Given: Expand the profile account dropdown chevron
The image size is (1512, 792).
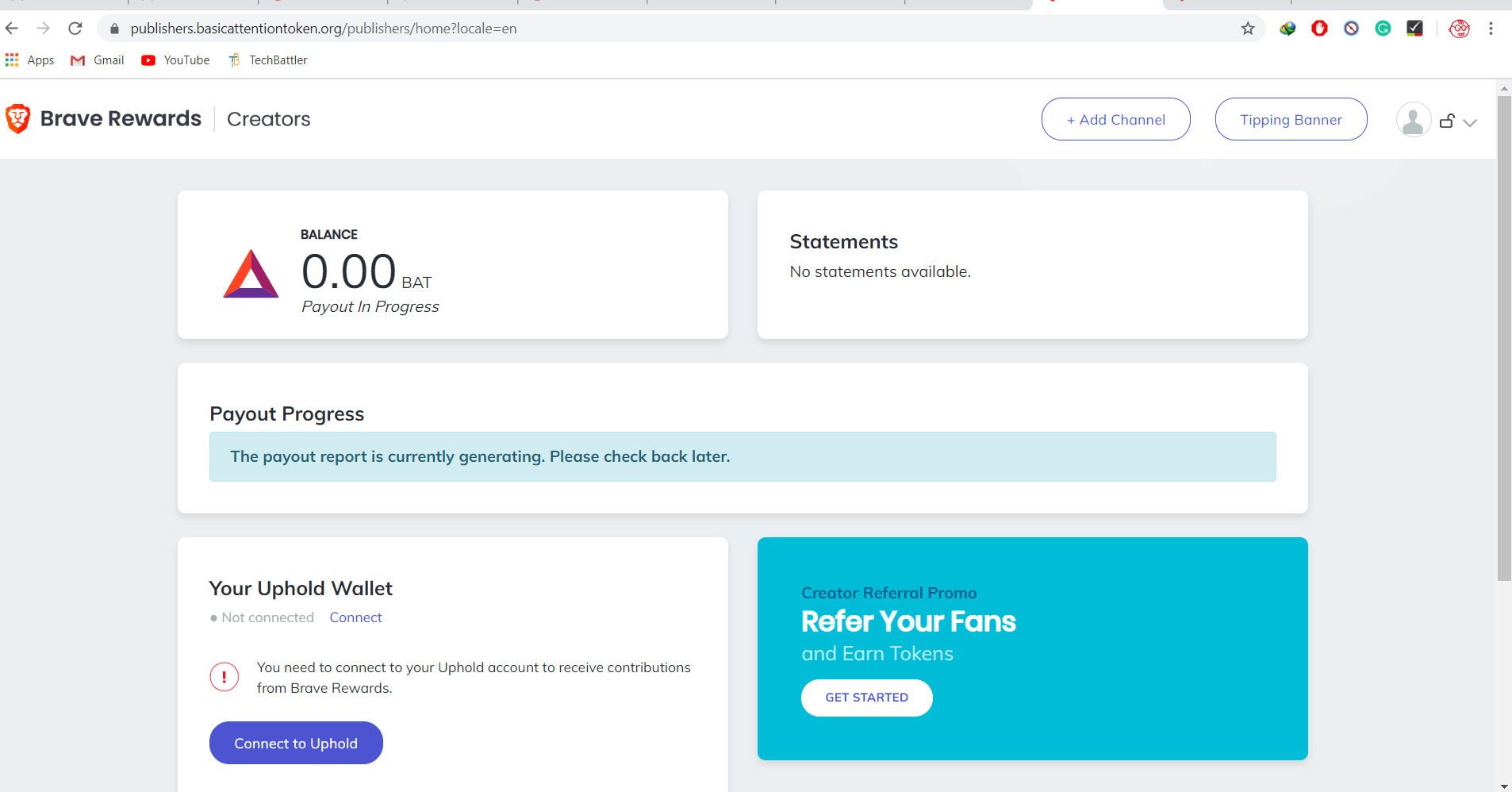Looking at the screenshot, I should [1469, 122].
